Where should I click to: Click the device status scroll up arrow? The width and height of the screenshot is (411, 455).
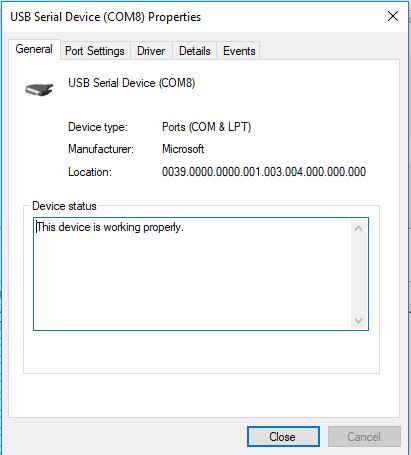tap(358, 228)
